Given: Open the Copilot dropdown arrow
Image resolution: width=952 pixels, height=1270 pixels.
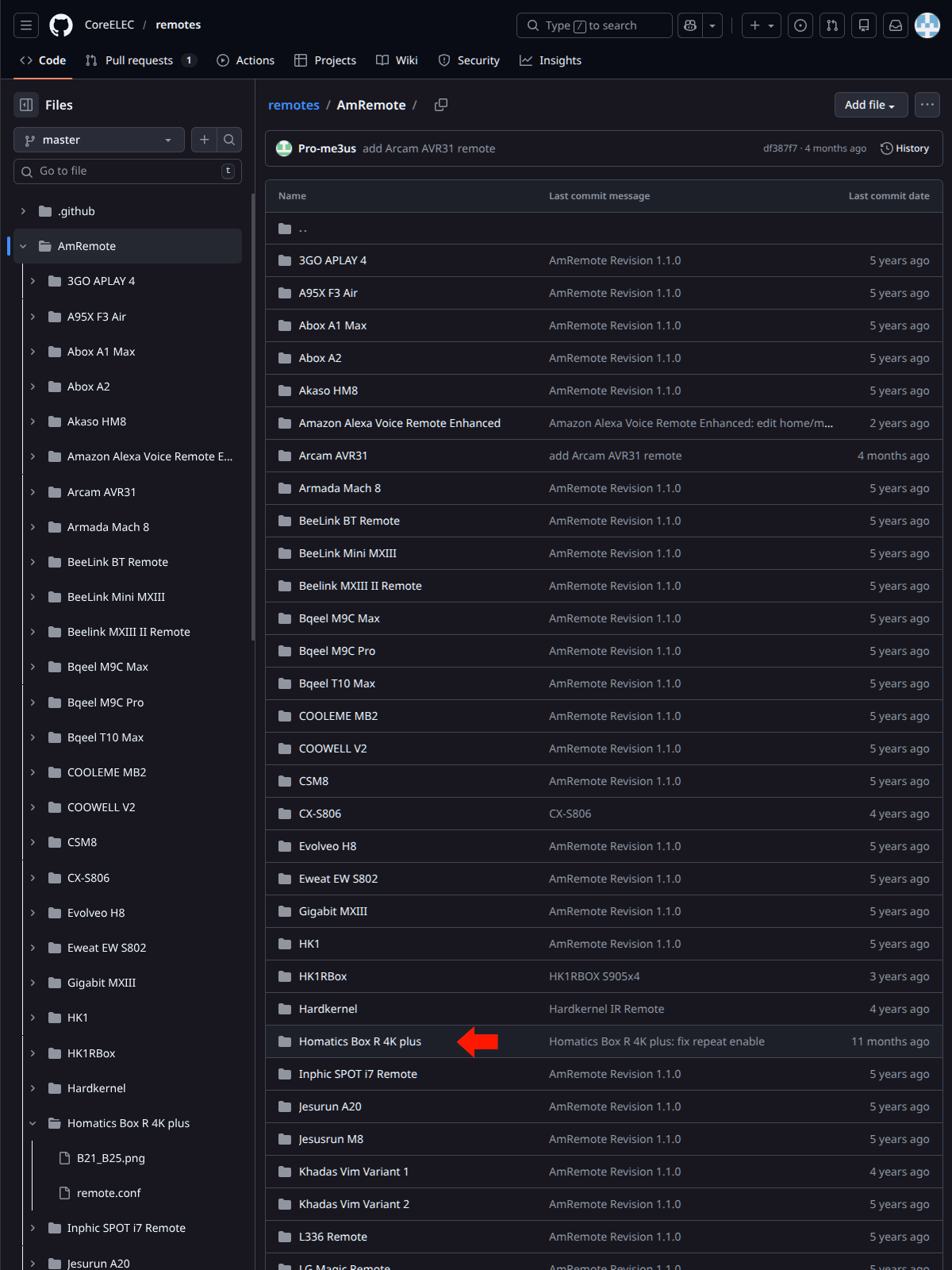Looking at the screenshot, I should tap(712, 25).
